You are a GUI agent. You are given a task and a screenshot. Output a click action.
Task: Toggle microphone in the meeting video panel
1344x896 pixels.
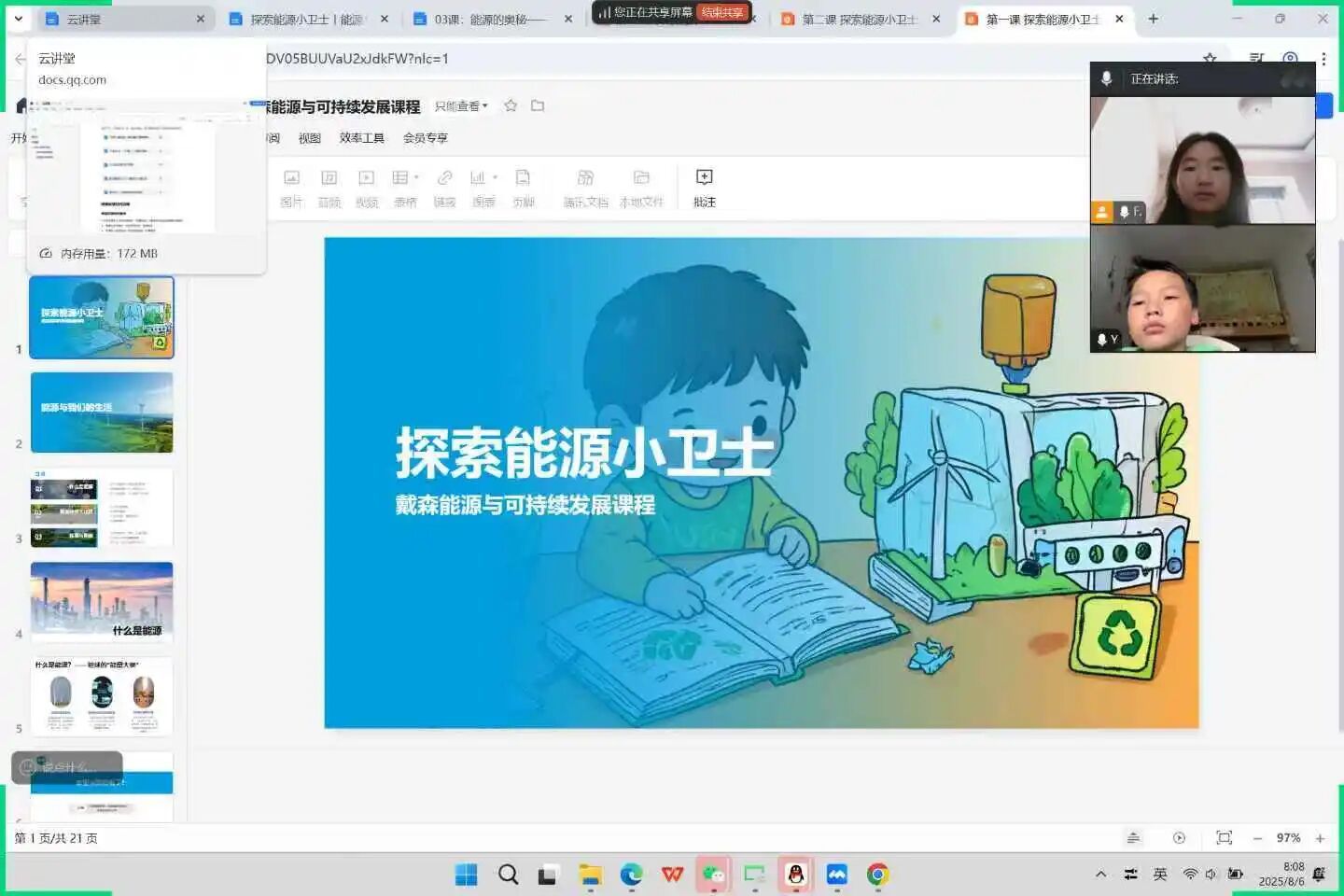[1106, 79]
